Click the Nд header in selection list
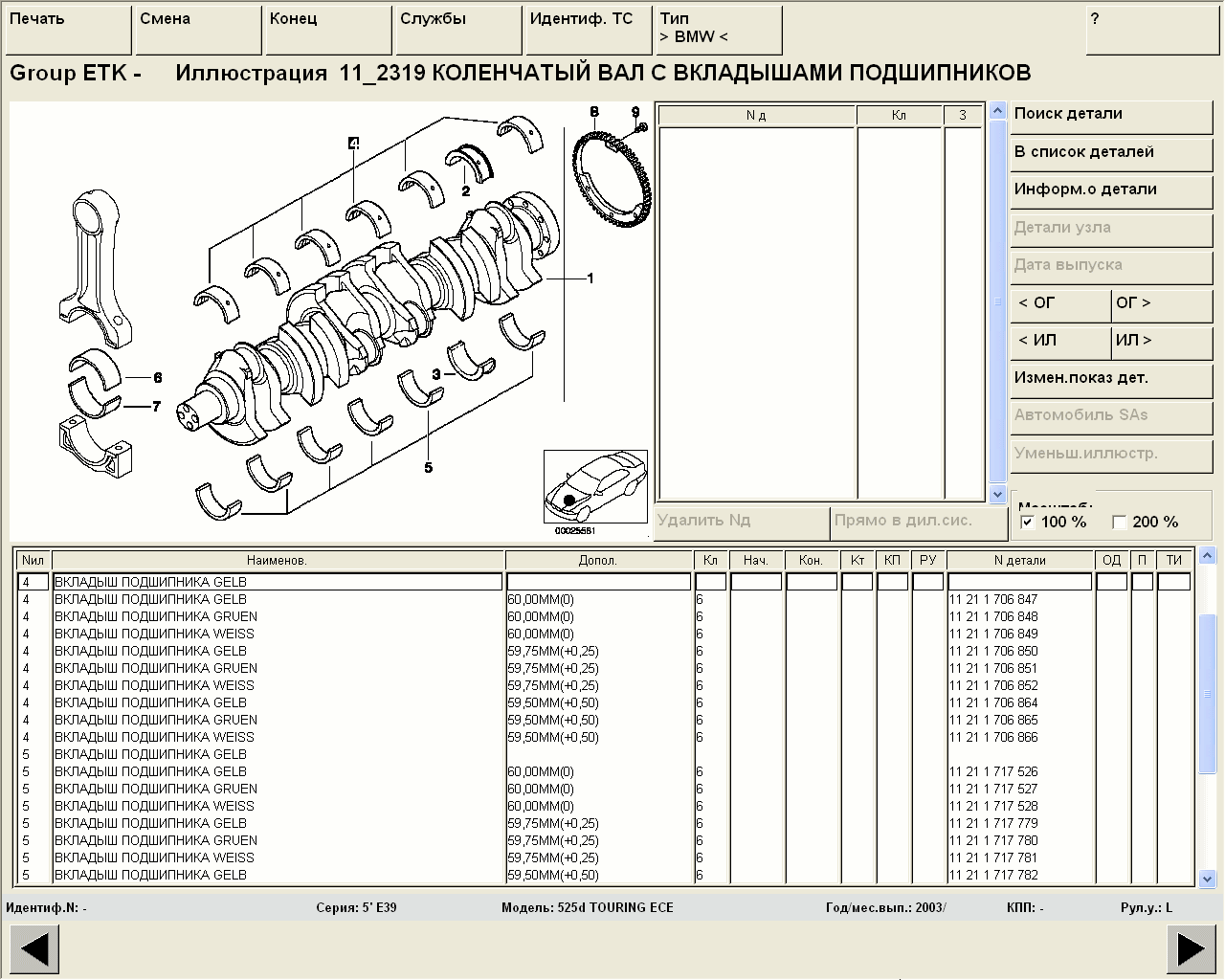1225x980 pixels. click(756, 115)
